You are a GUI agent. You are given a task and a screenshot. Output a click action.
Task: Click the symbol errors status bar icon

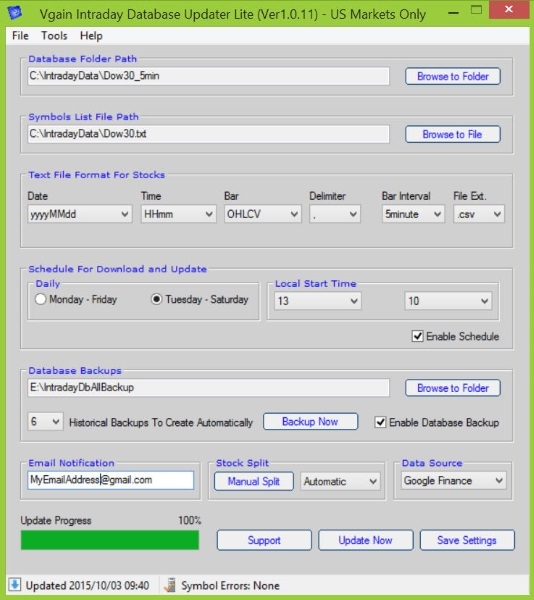(x=170, y=585)
